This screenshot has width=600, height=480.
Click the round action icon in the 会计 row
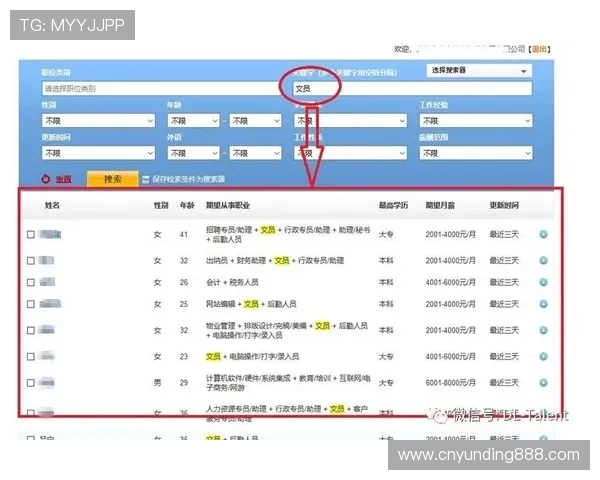[543, 282]
